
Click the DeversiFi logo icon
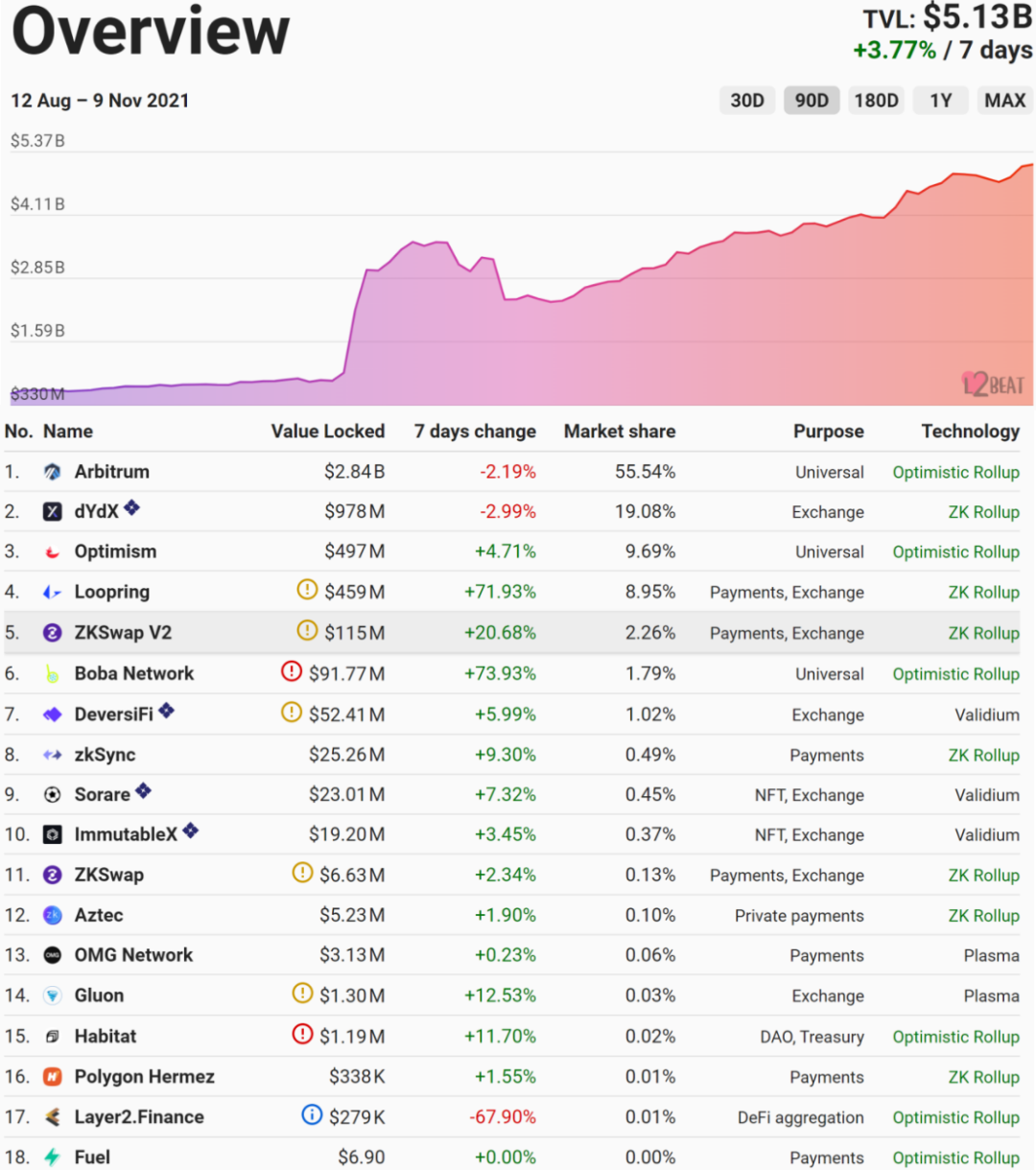pyautogui.click(x=53, y=714)
